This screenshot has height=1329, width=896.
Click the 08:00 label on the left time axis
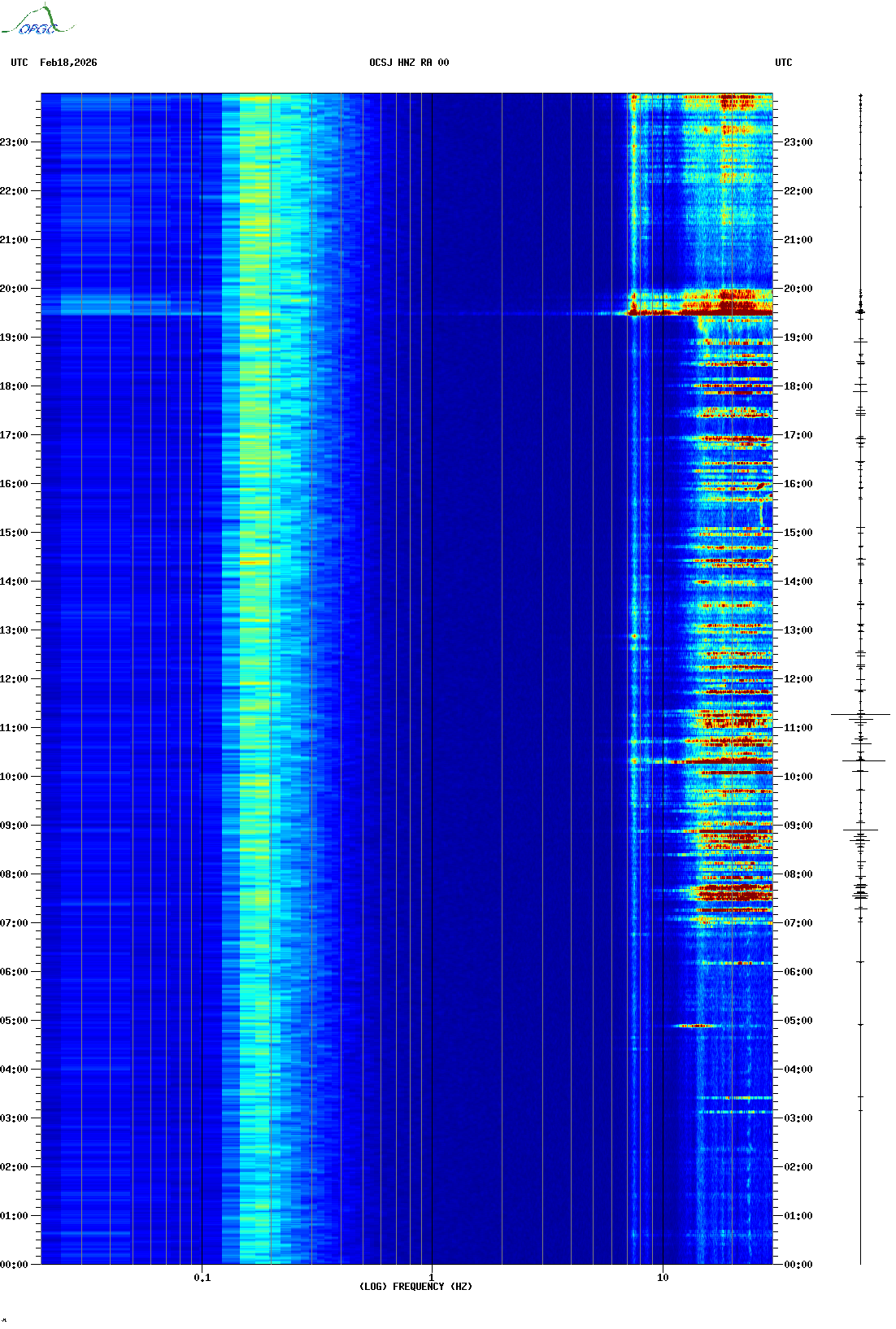(x=14, y=874)
